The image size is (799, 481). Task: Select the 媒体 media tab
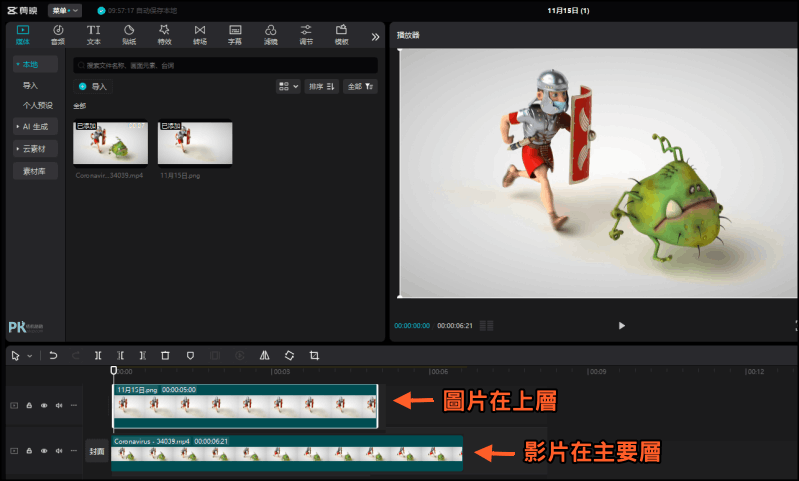(x=23, y=35)
